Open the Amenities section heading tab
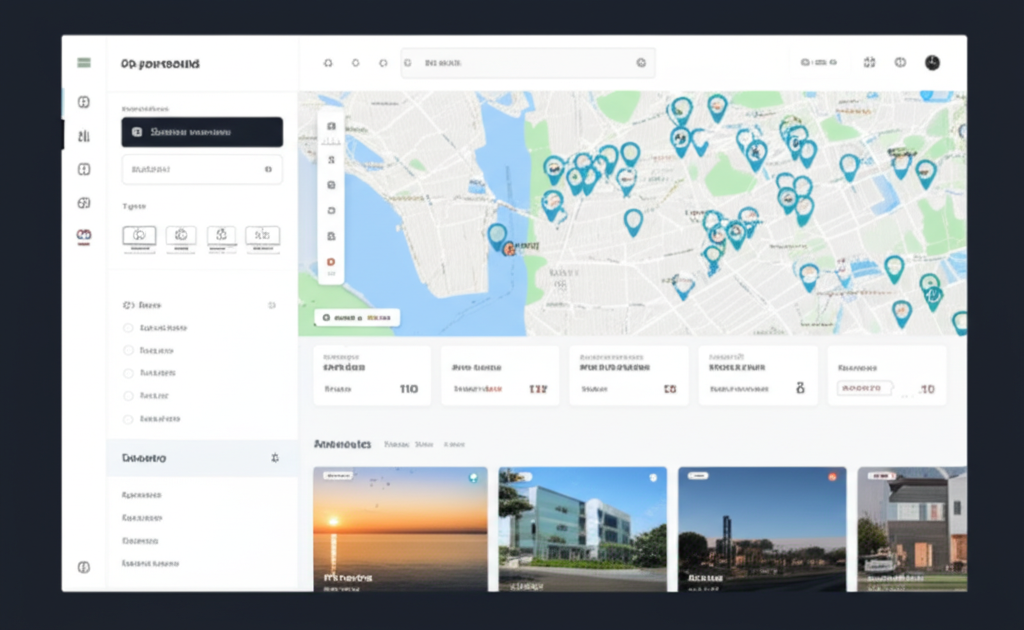 (x=343, y=443)
